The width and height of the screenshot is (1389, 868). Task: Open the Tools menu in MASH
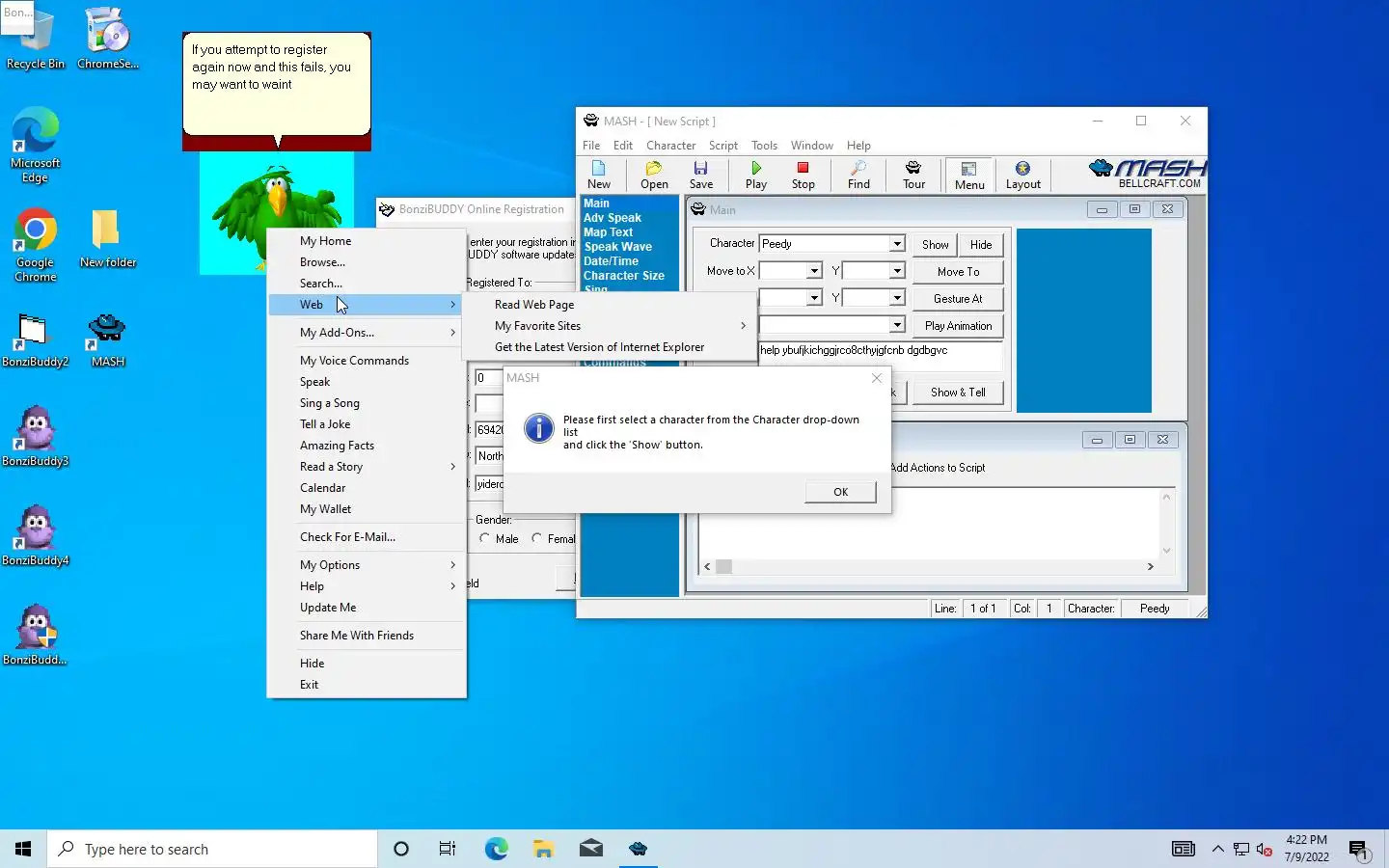[x=764, y=146]
